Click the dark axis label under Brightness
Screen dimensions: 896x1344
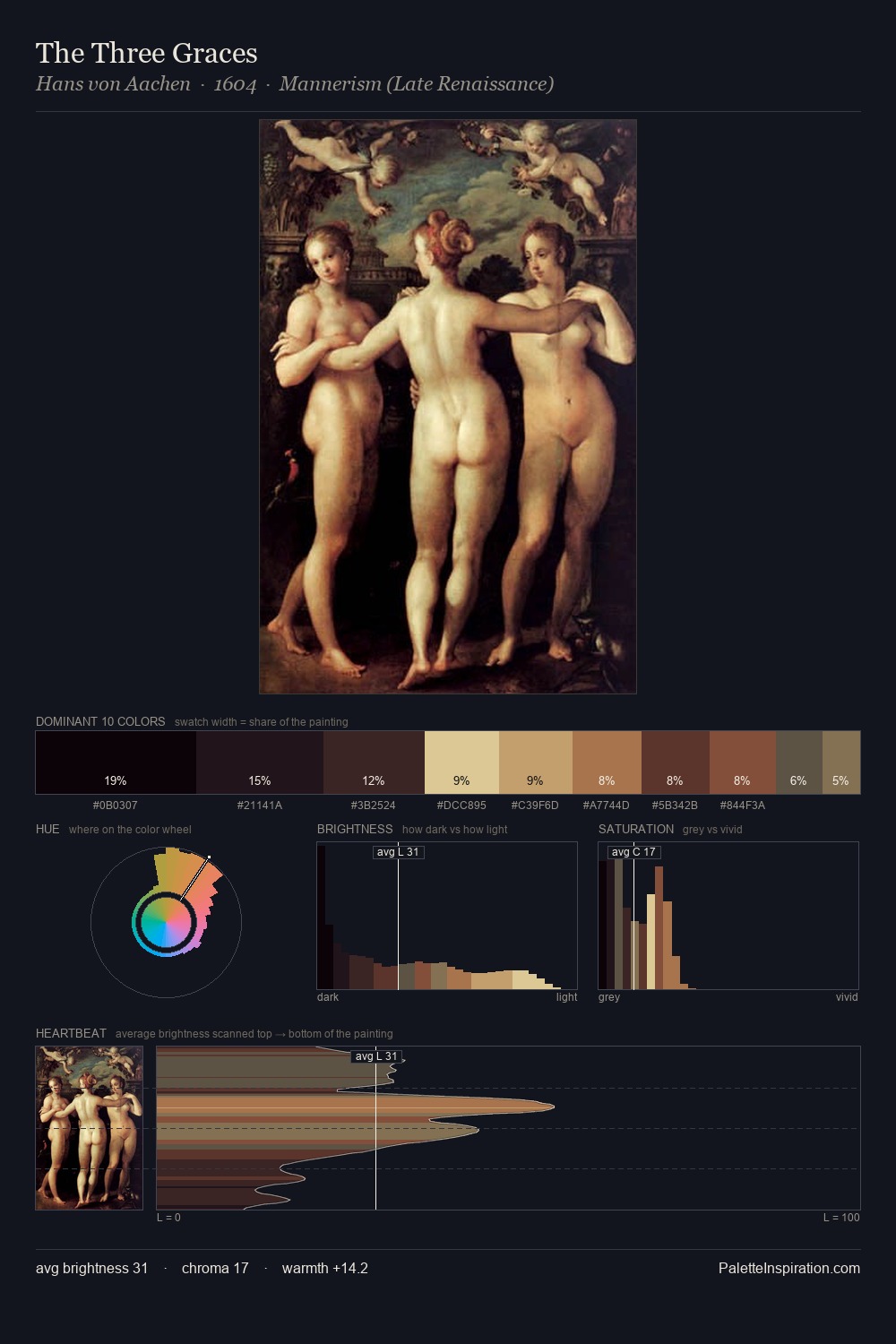click(x=328, y=997)
